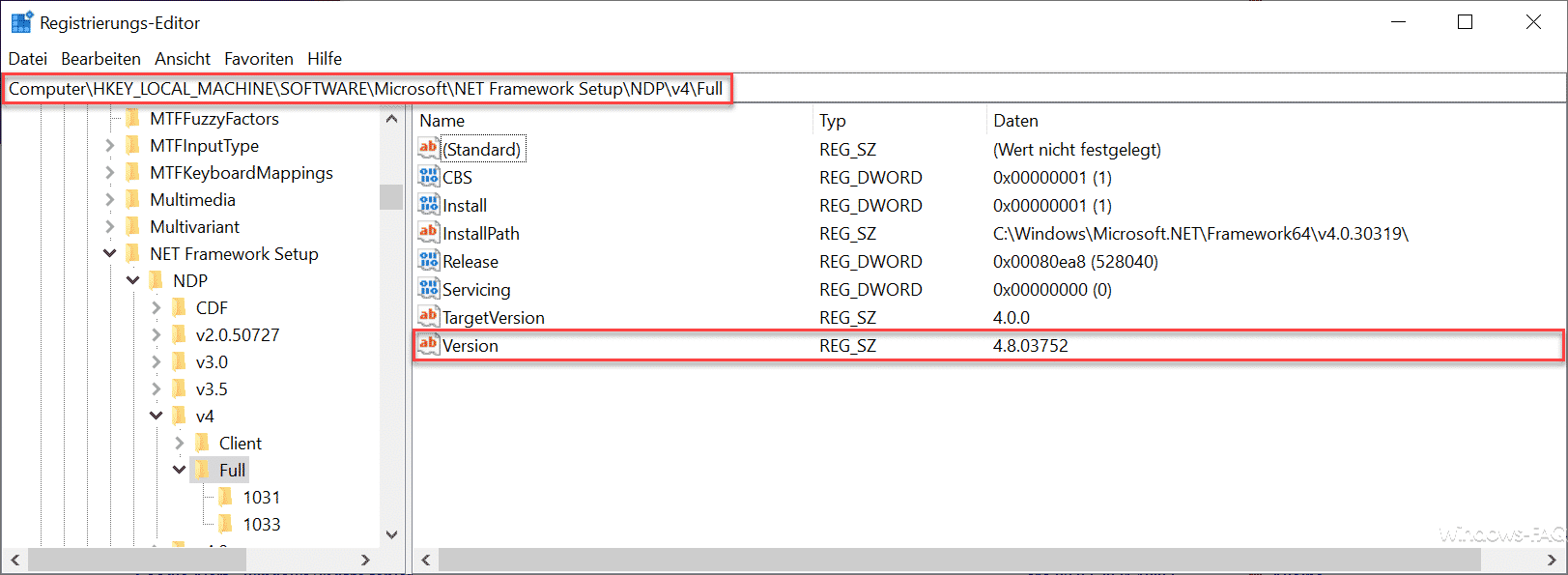Screen dimensions: 1568x575
Task: Click the CDF folder icon
Action: [180, 308]
